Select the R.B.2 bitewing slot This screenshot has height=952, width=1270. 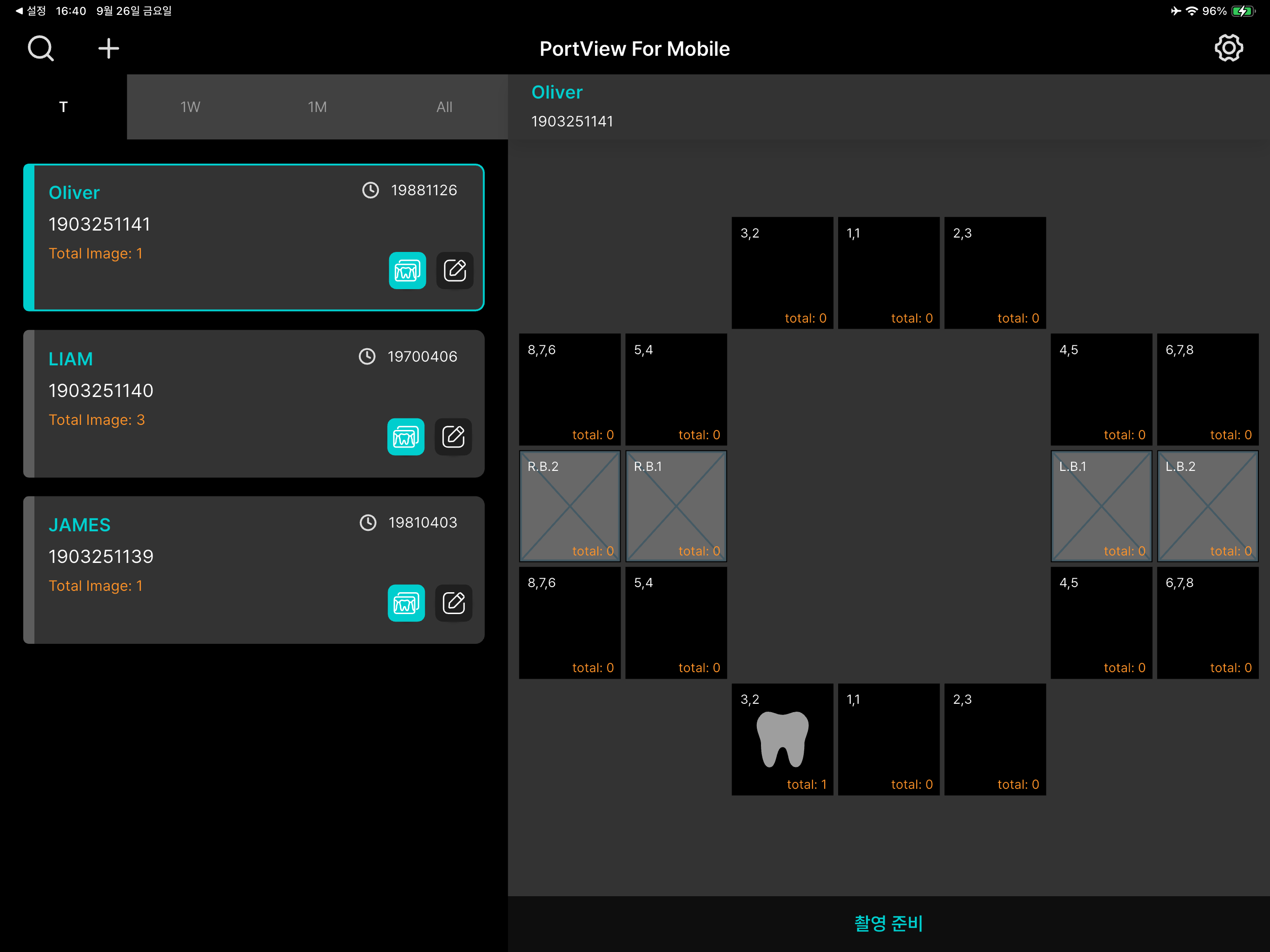point(569,506)
